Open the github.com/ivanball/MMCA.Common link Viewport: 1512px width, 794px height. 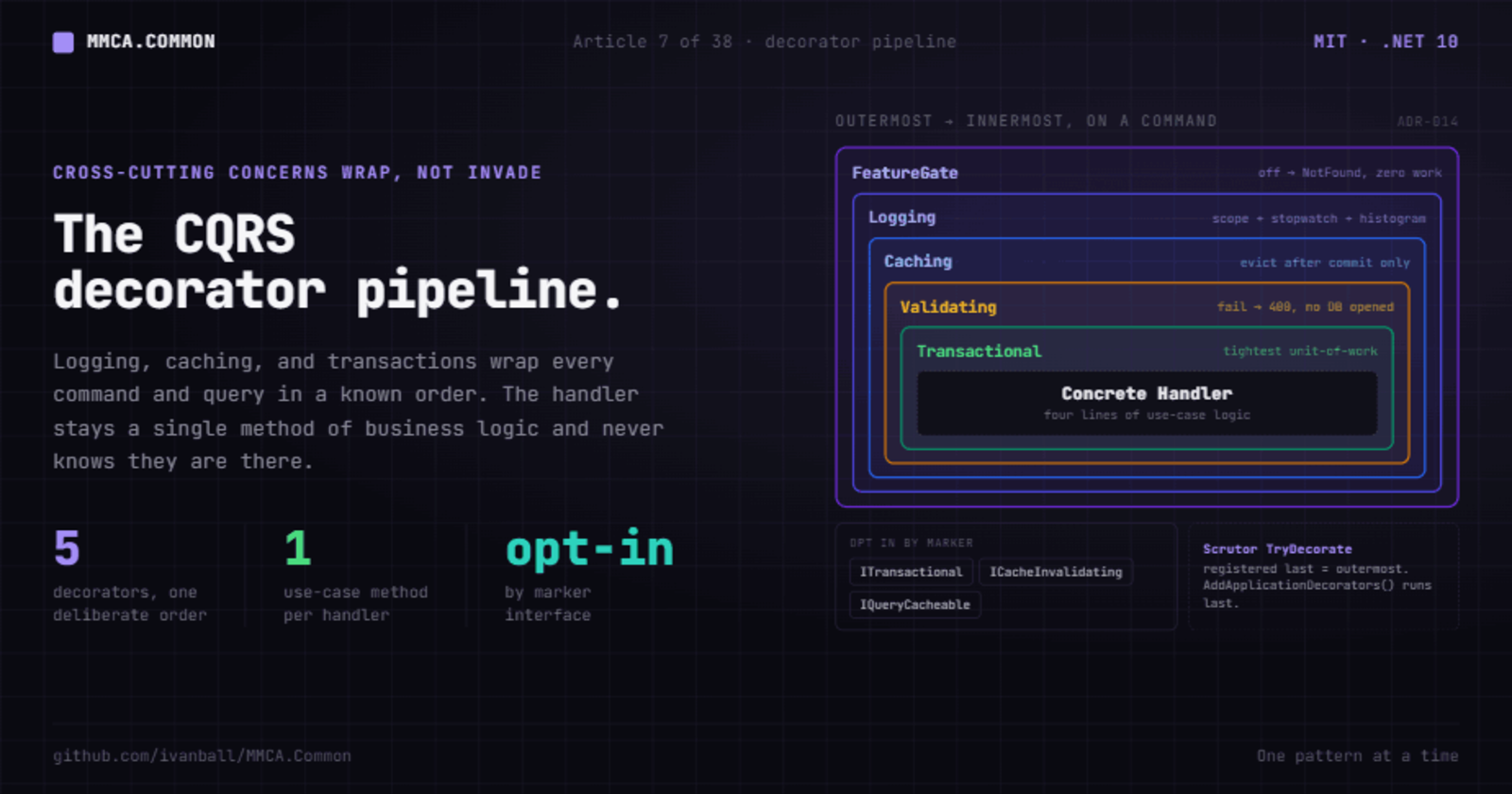pyautogui.click(x=202, y=756)
